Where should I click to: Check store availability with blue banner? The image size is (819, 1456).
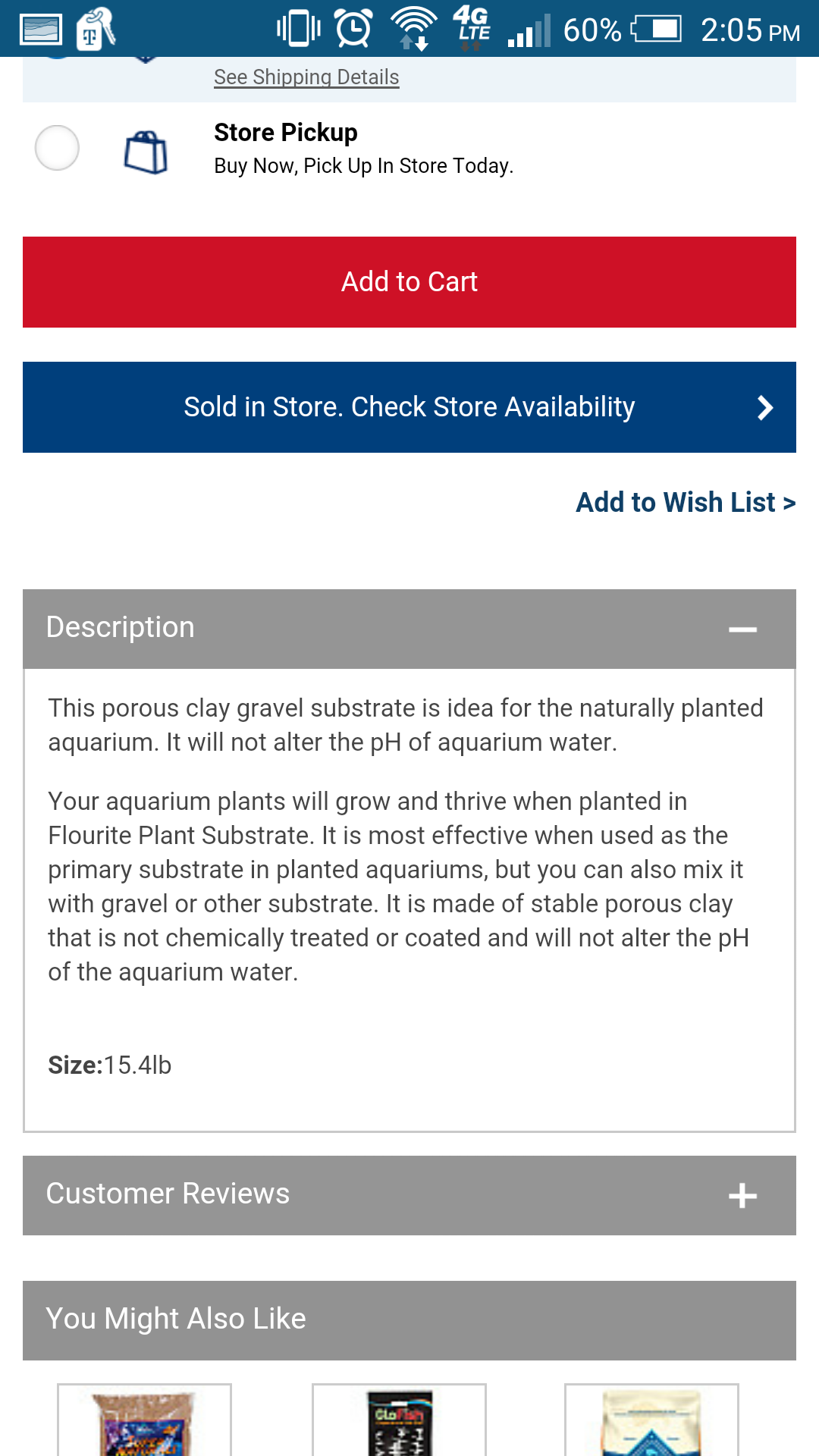point(409,407)
